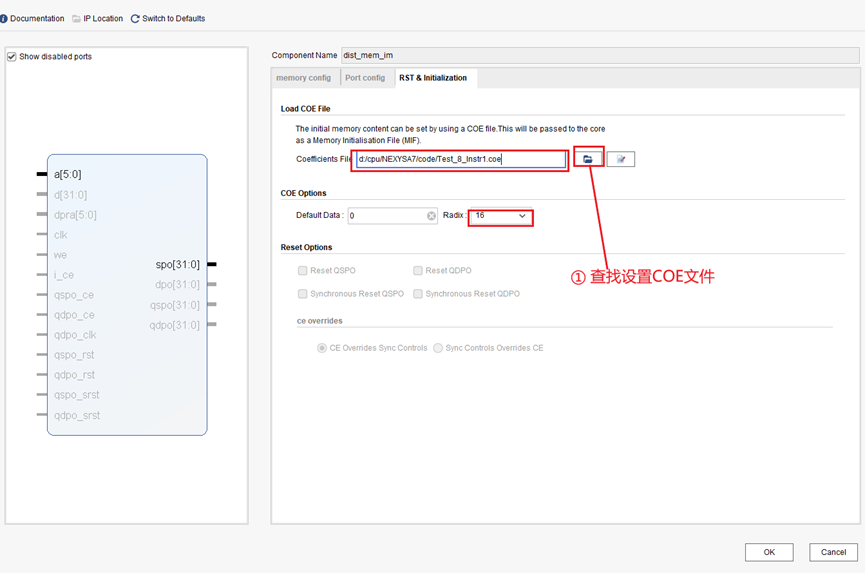Viewport: 865px width, 573px height.
Task: Click the Documentation info icon
Action: click(4, 19)
